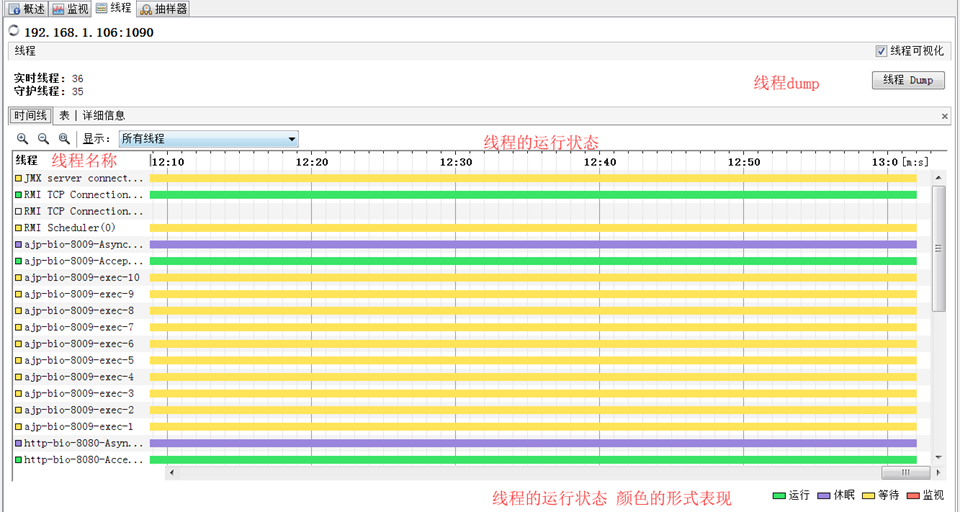This screenshot has height=512, width=960.
Task: Click green state icon of http-bio-8080-Acce thread
Action: (x=18, y=460)
